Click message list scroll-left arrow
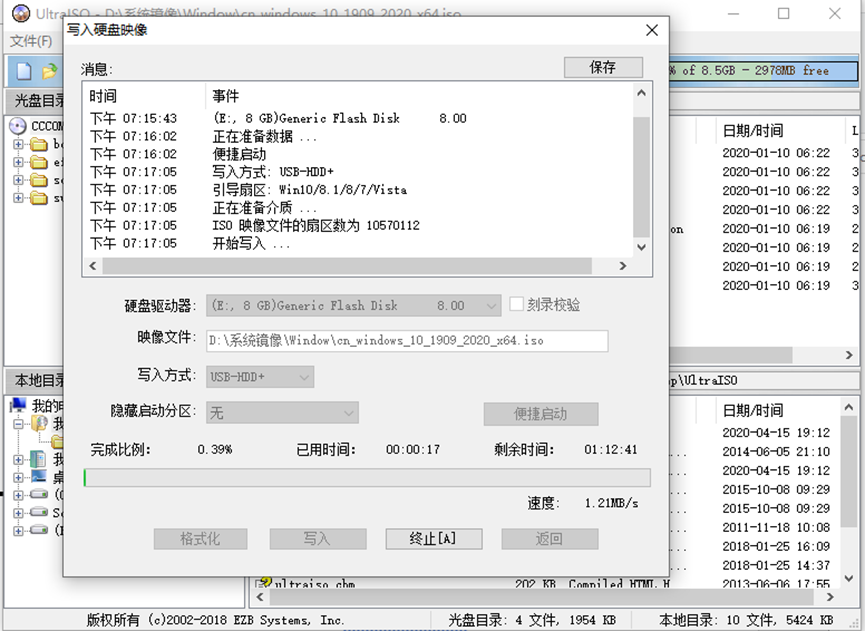Screen dimensions: 865x631 click(93, 266)
